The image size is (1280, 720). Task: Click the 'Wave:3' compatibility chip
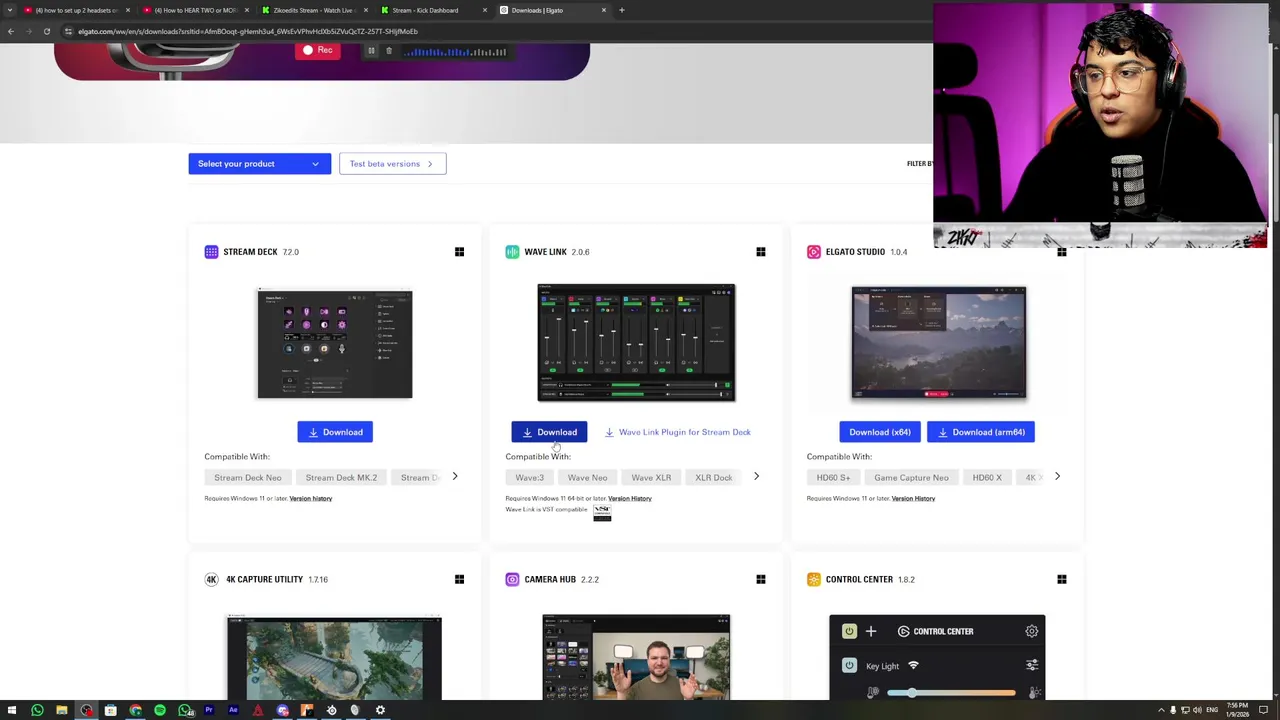[x=529, y=478]
